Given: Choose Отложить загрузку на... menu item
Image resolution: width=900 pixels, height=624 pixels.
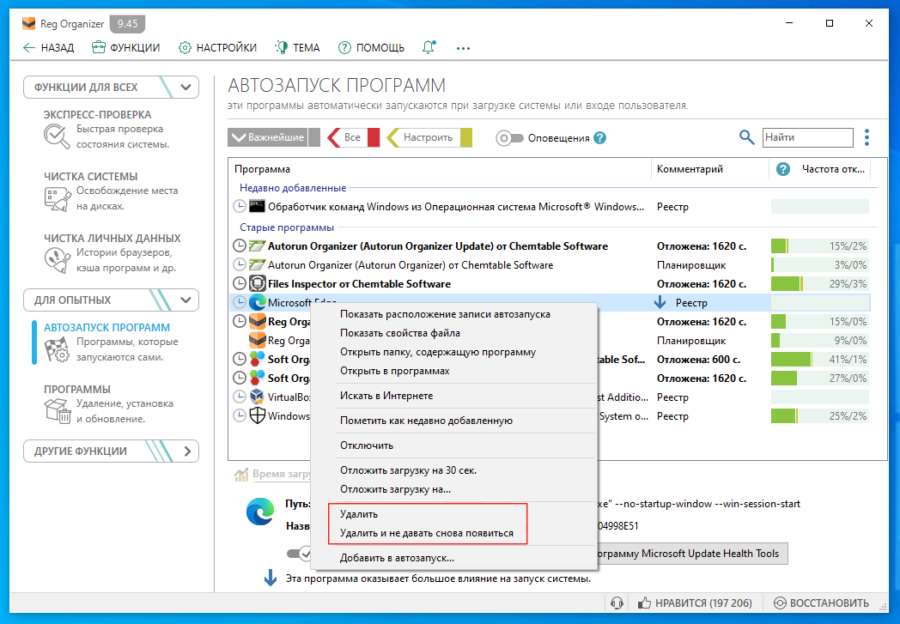Looking at the screenshot, I should [x=395, y=490].
